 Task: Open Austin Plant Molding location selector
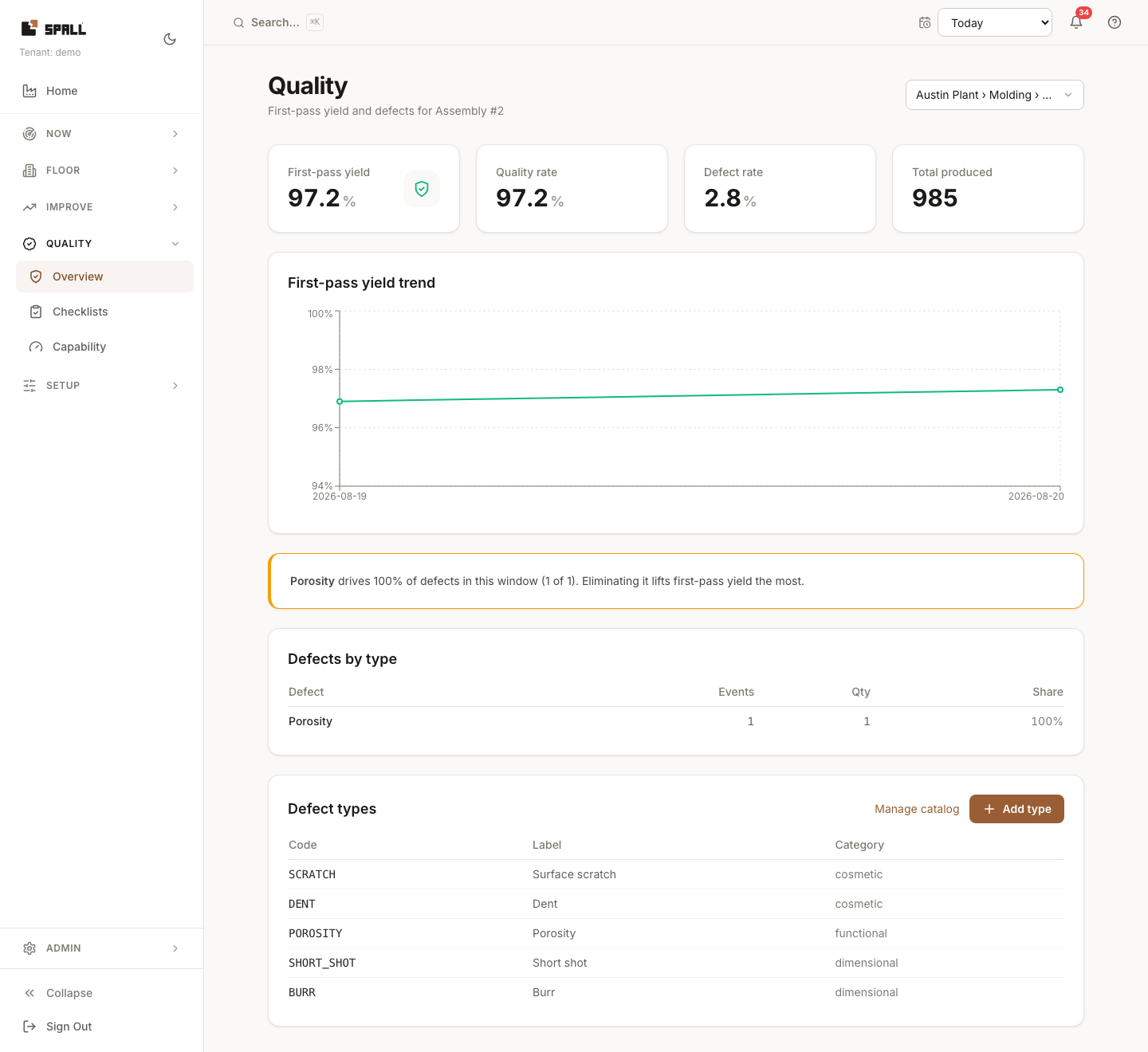point(995,95)
